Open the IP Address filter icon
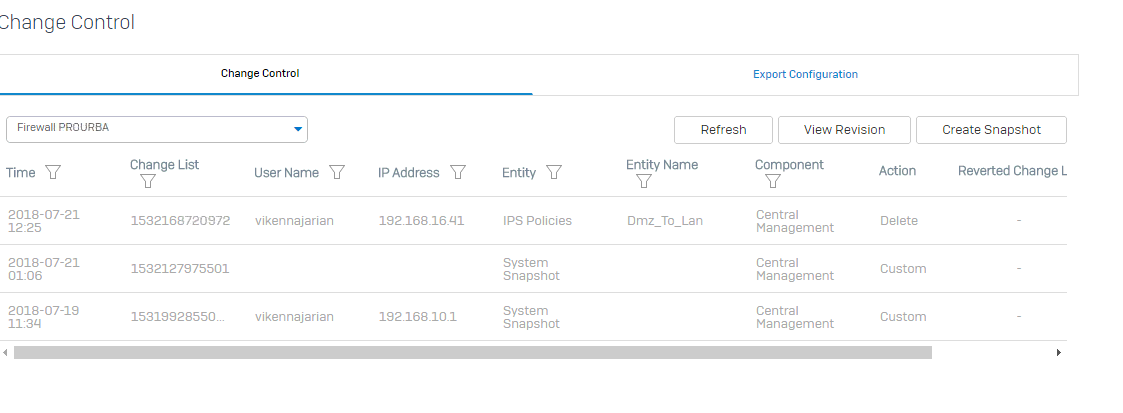 pos(458,173)
